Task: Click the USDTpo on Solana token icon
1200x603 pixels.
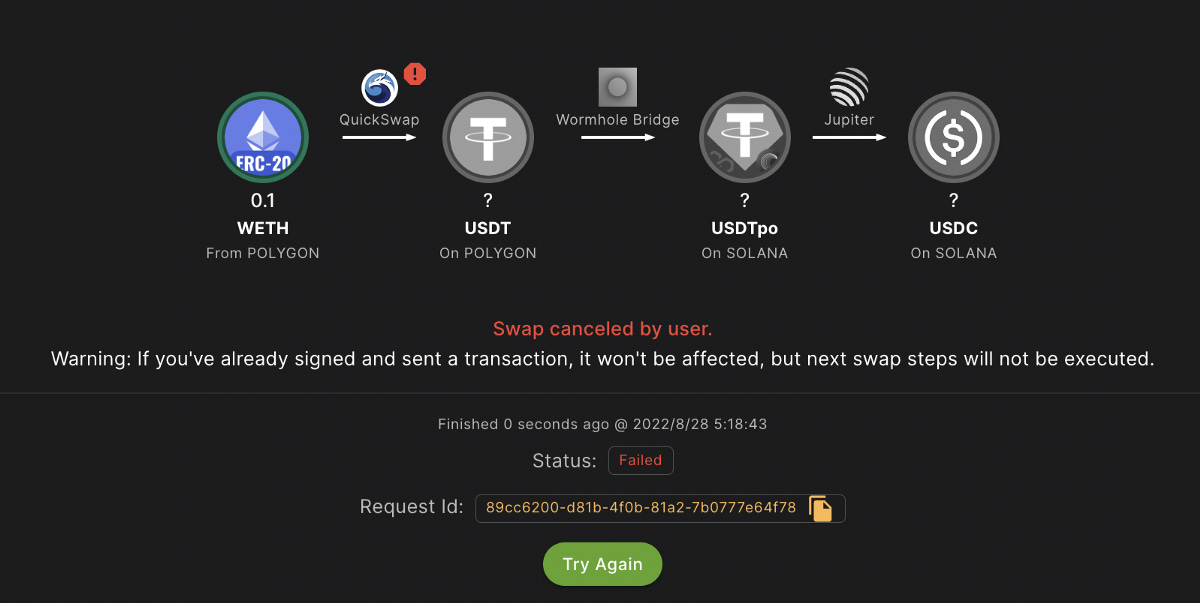Action: (x=745, y=137)
